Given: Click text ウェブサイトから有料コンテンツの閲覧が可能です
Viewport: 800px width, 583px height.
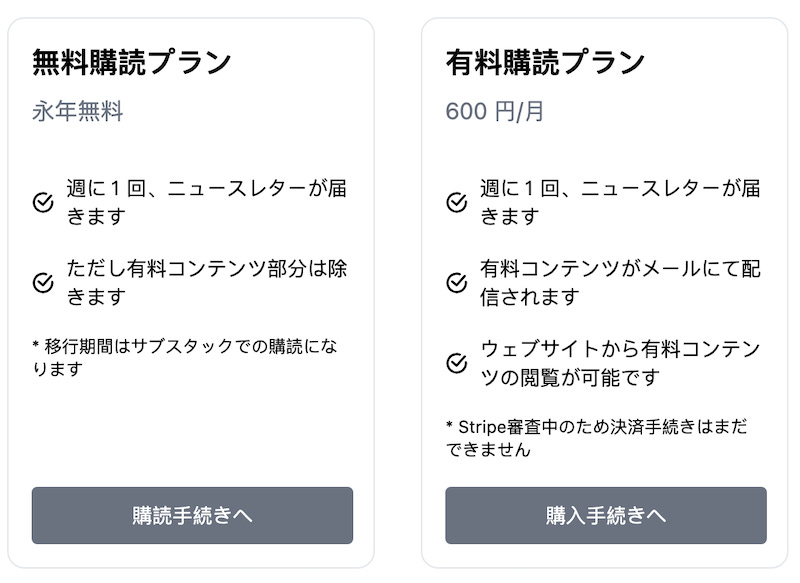Looking at the screenshot, I should 620,363.
